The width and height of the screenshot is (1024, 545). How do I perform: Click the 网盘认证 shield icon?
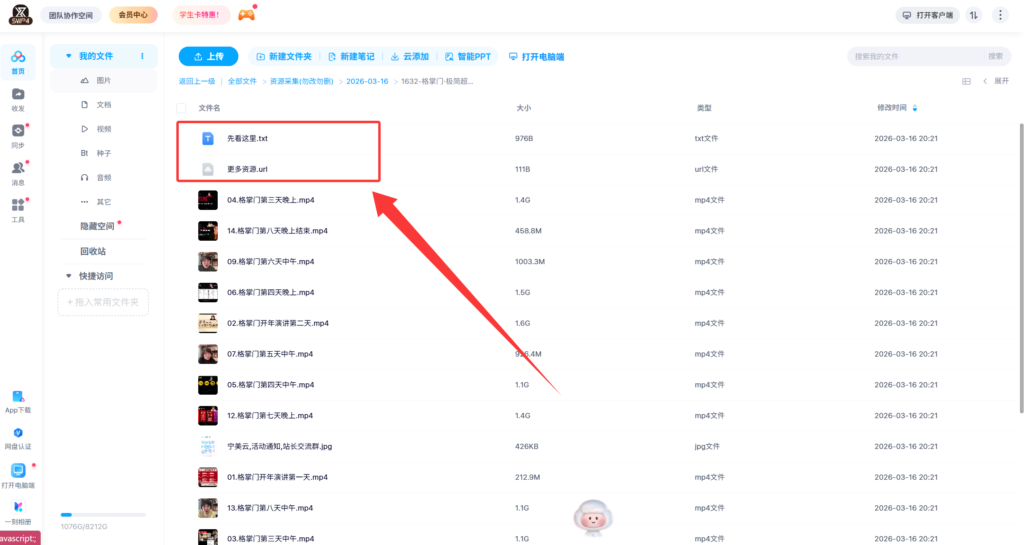click(18, 433)
